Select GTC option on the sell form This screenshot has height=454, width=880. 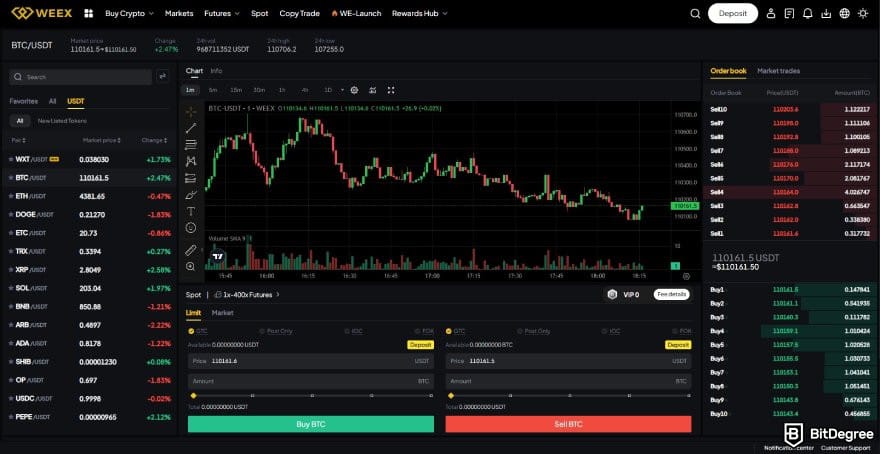[455, 331]
